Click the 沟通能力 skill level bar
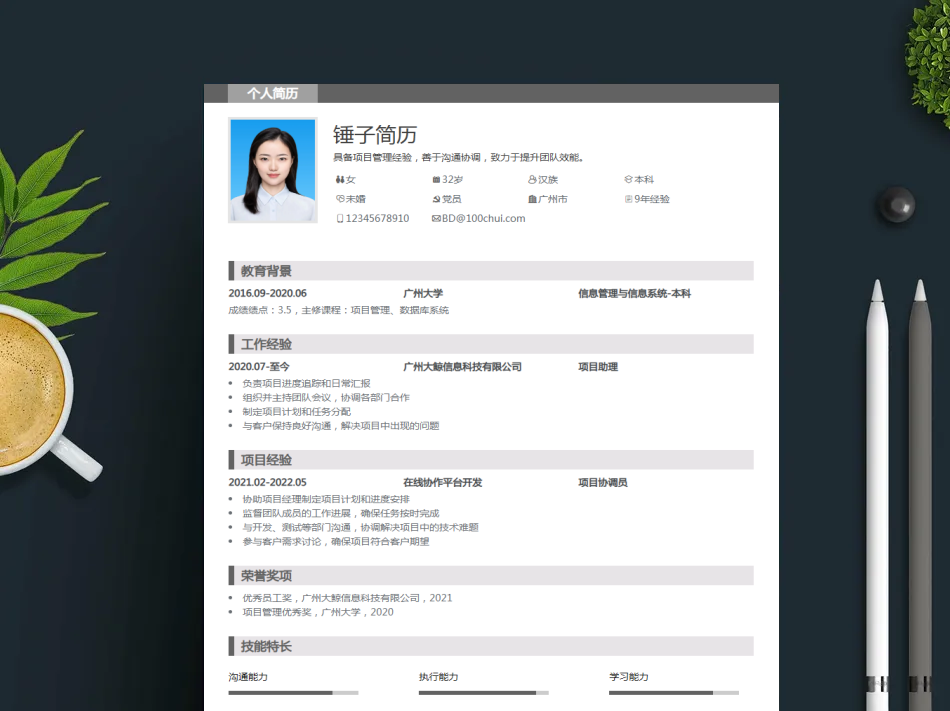 pos(293,692)
